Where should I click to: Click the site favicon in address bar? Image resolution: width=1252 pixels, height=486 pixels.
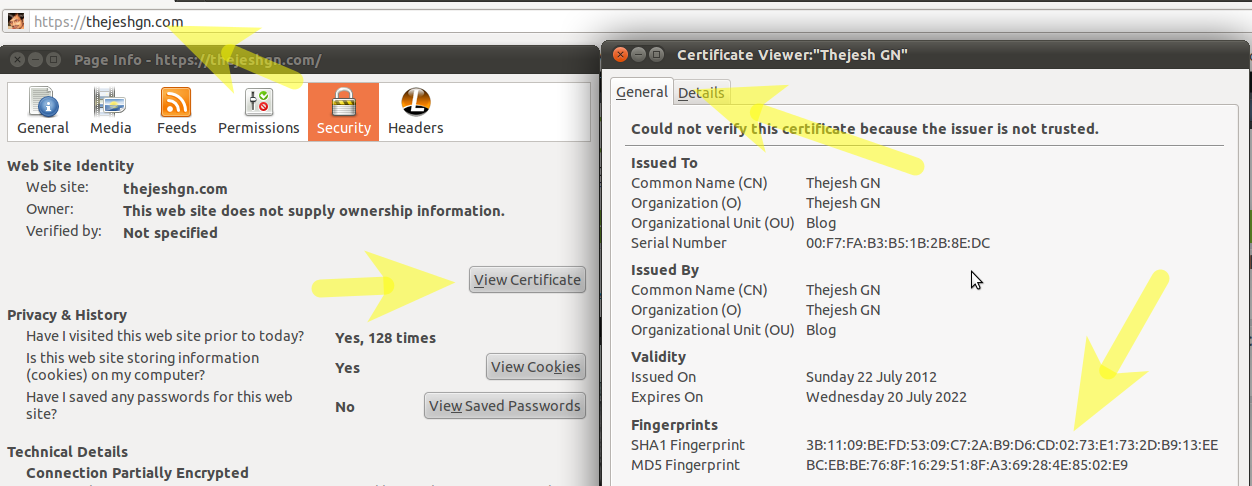click(x=16, y=21)
